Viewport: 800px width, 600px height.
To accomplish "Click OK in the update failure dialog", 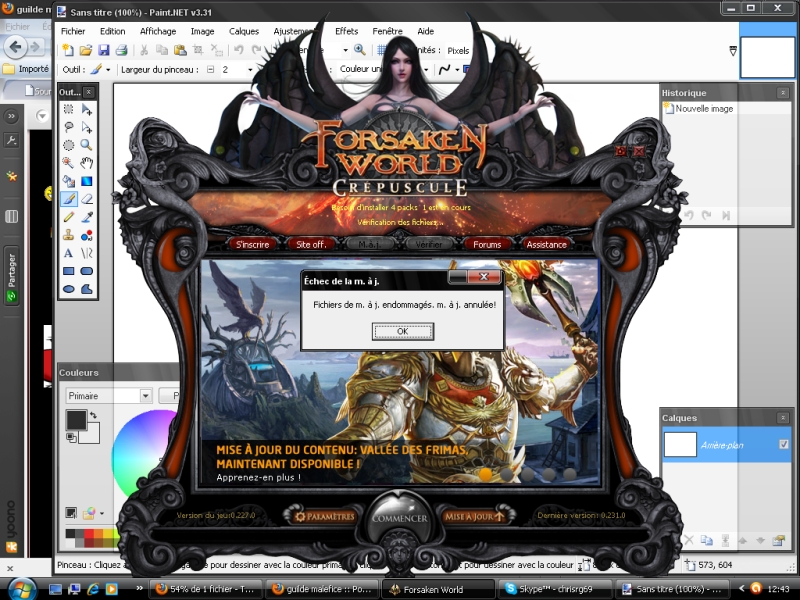I will pos(403,331).
